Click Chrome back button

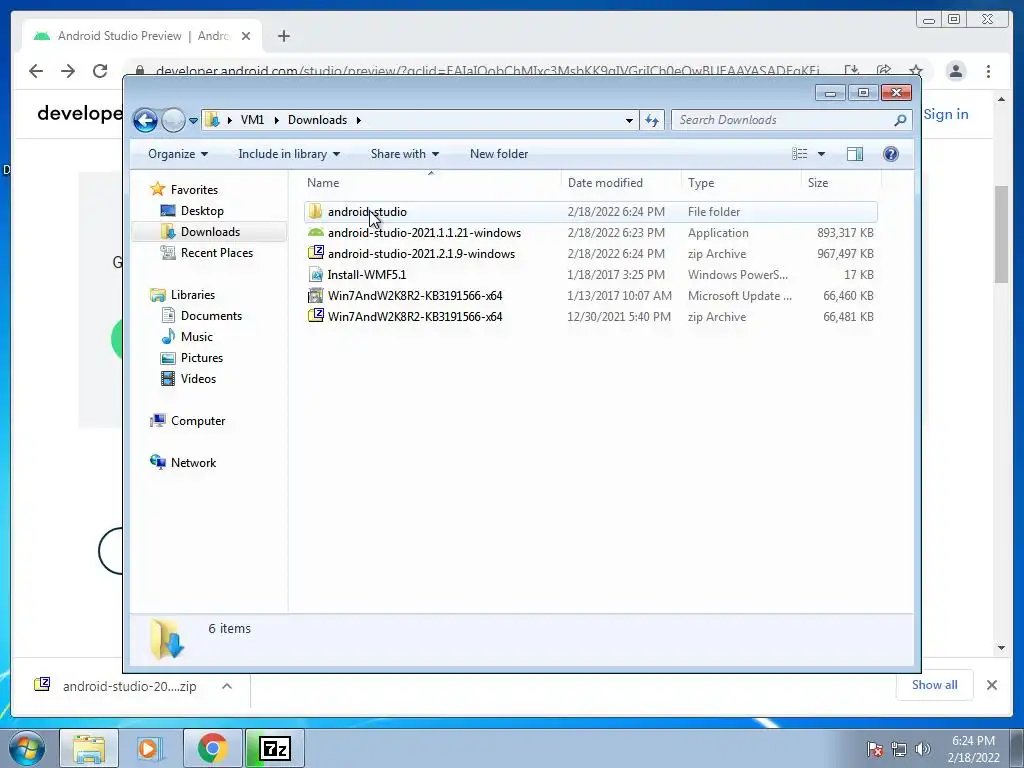pos(36,71)
